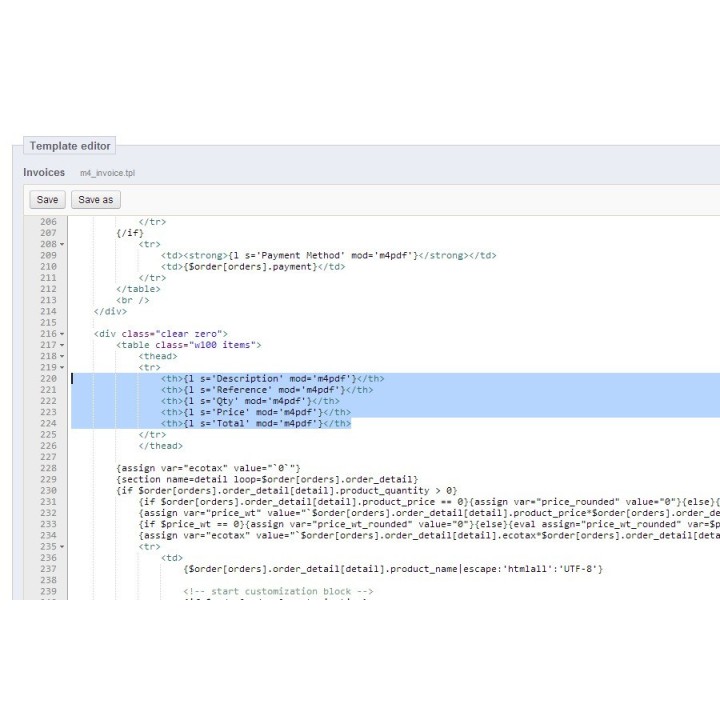720x720 pixels.
Task: Click the closing </table> tag line
Action: tap(138, 289)
